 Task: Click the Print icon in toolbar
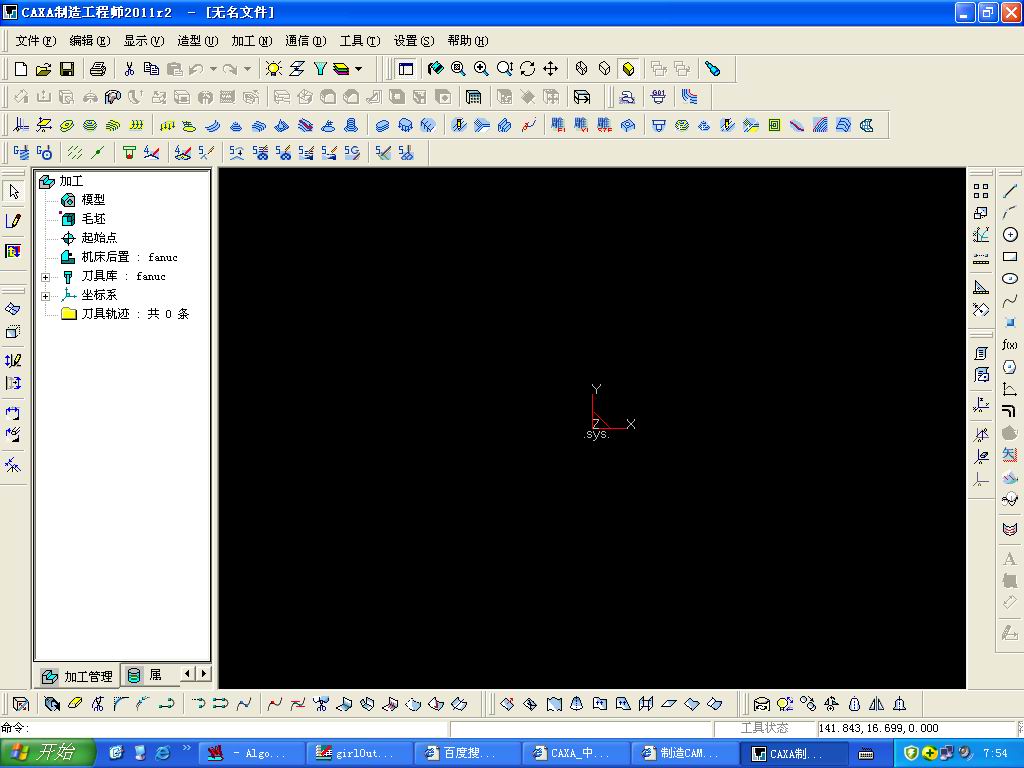[97, 69]
